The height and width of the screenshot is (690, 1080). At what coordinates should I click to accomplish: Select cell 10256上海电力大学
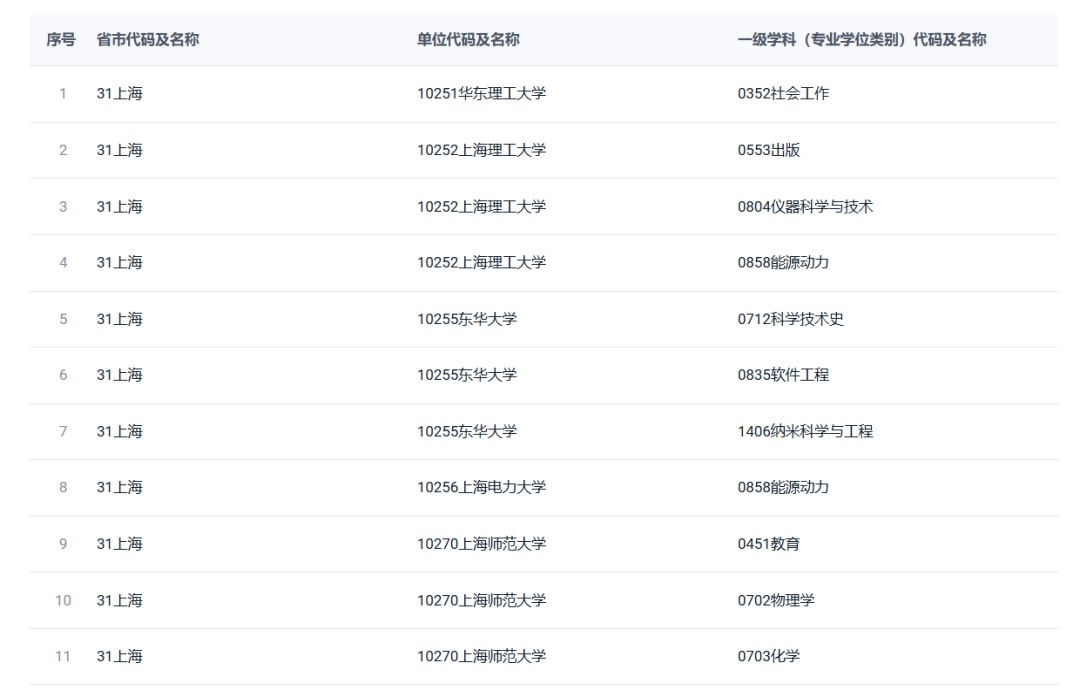point(481,487)
